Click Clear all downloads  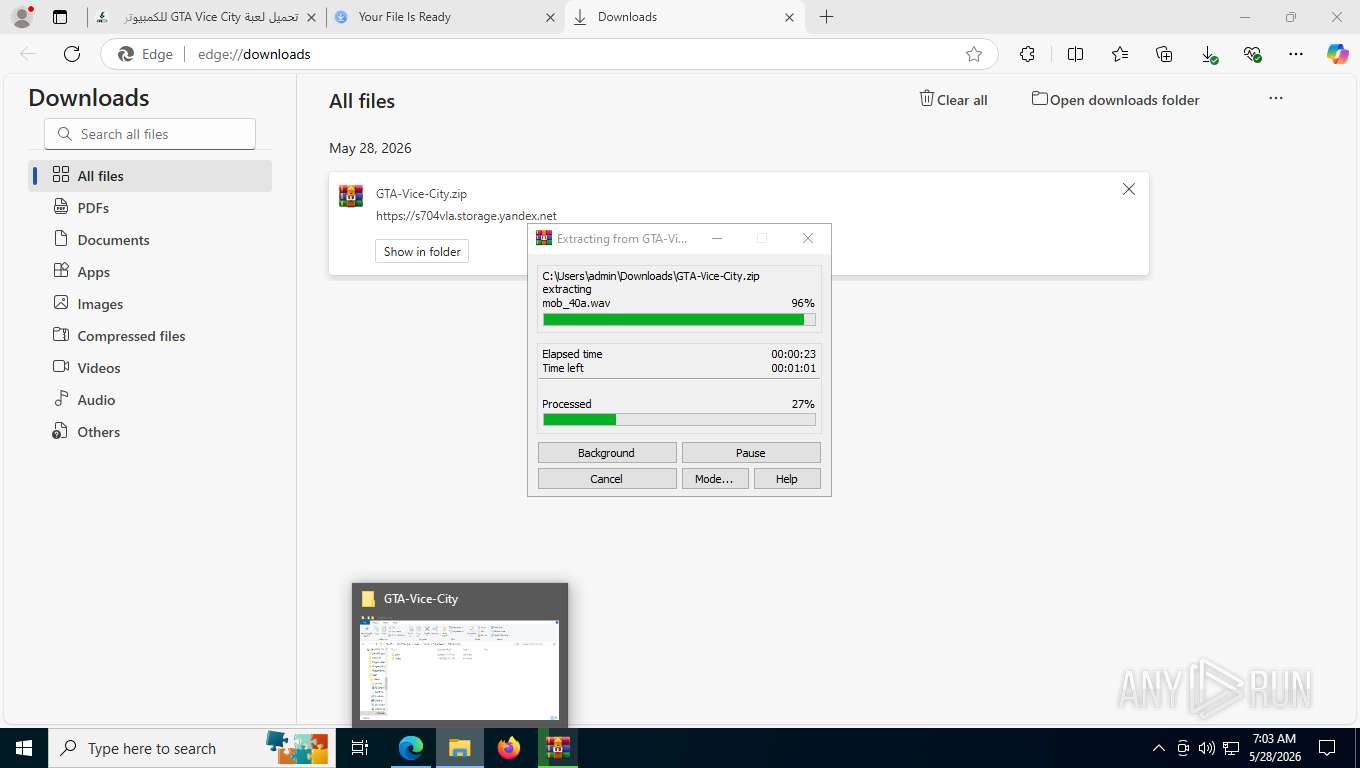coord(954,100)
